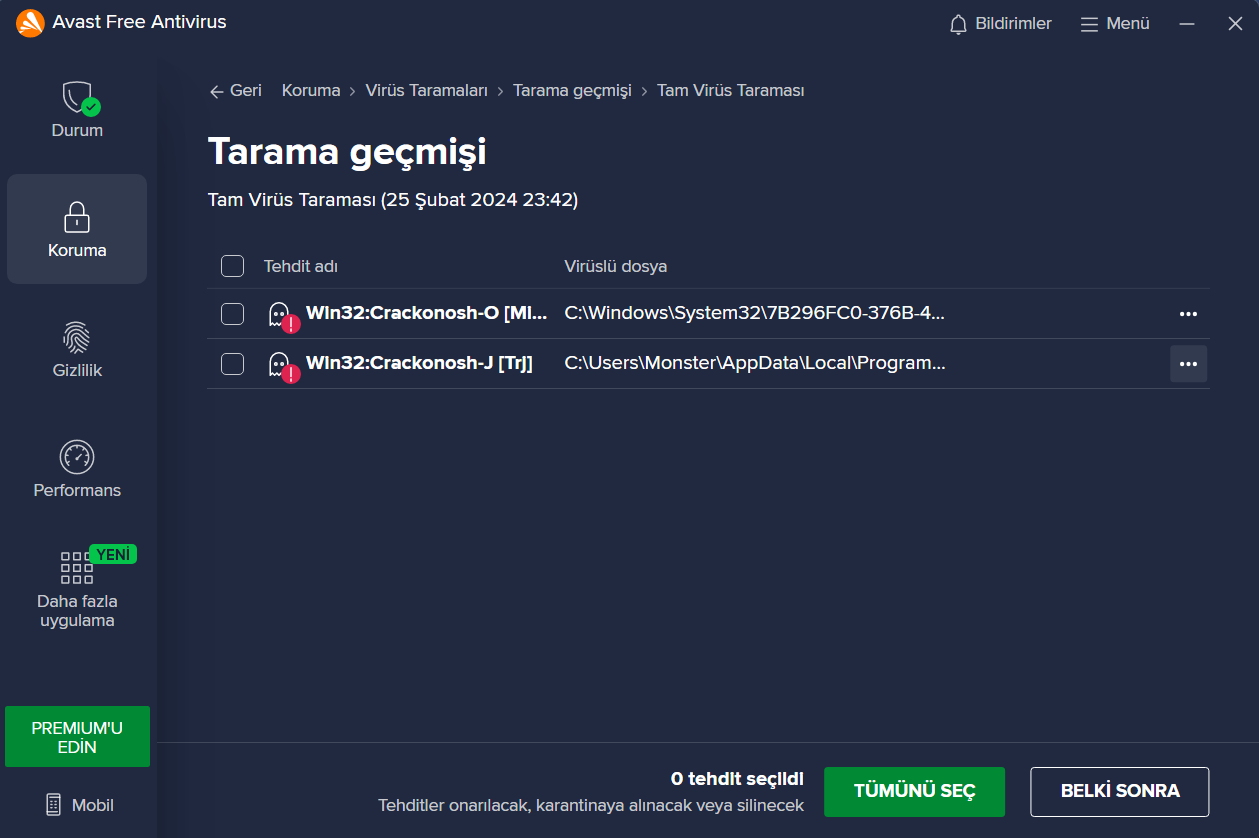Click the C:\Users\Monster file path
The width and height of the screenshot is (1259, 838).
click(755, 363)
